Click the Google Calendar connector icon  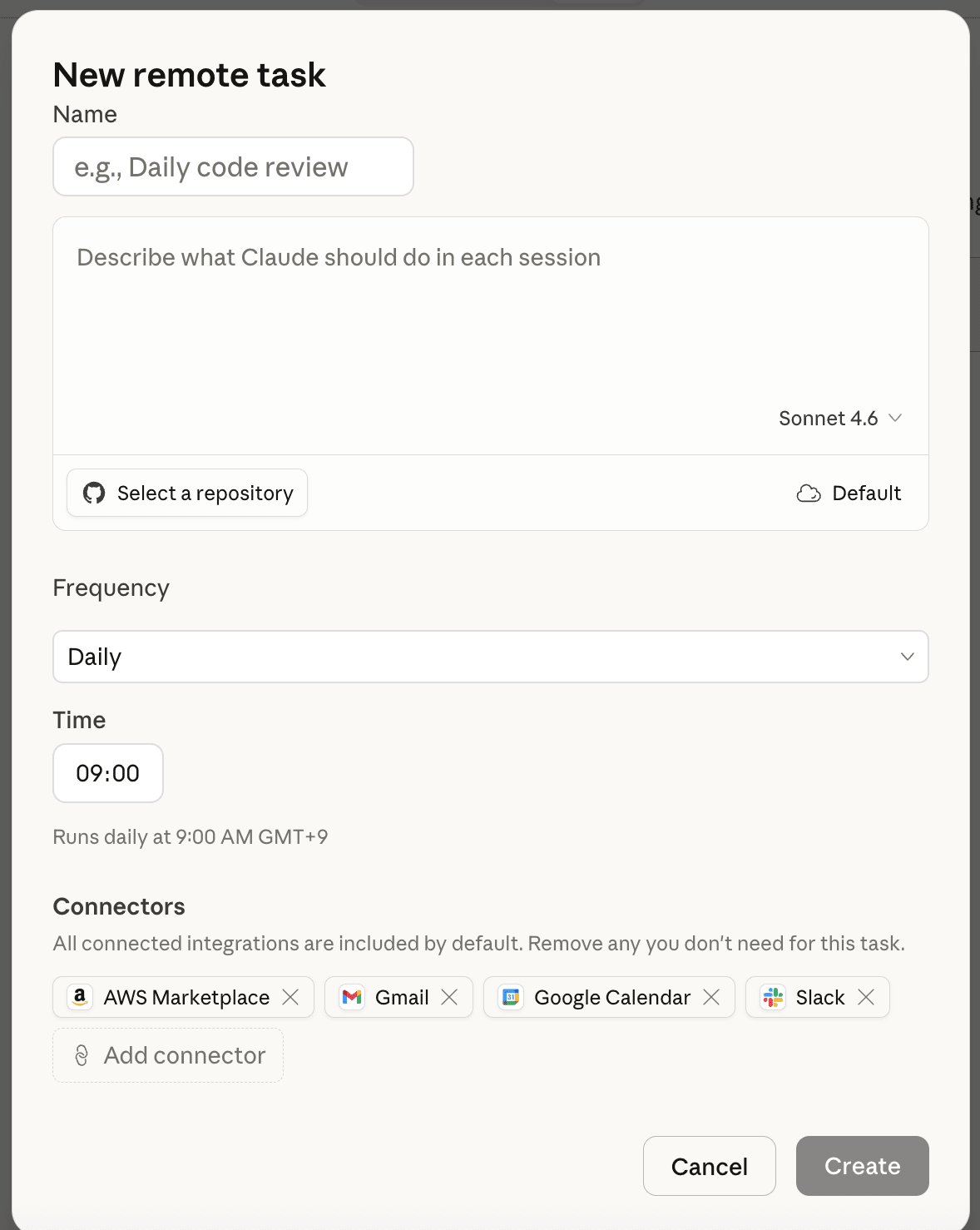point(511,997)
